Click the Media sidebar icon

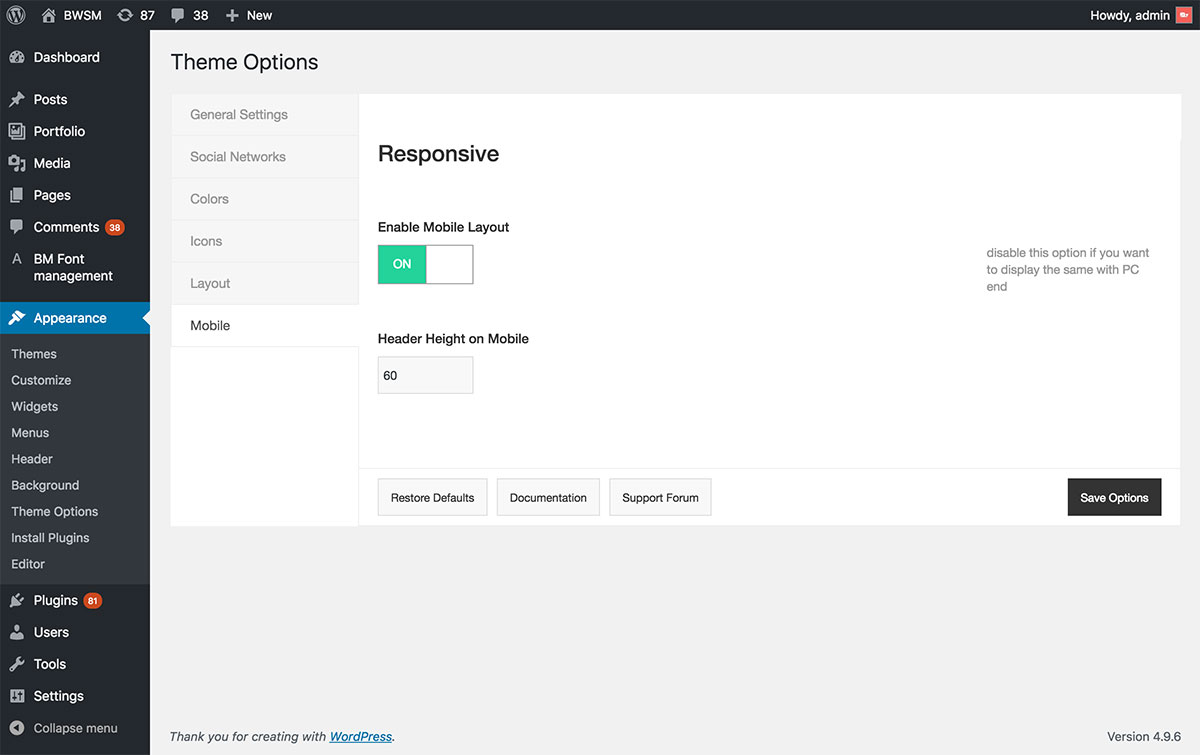click(x=17, y=163)
